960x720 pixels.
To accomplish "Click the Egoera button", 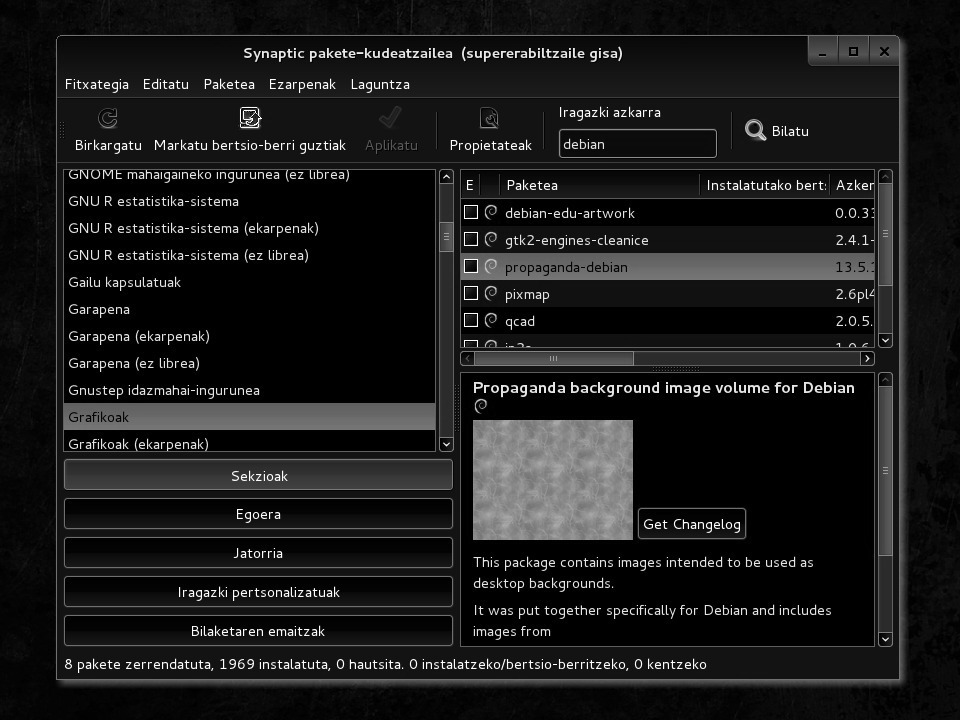I will click(x=258, y=514).
